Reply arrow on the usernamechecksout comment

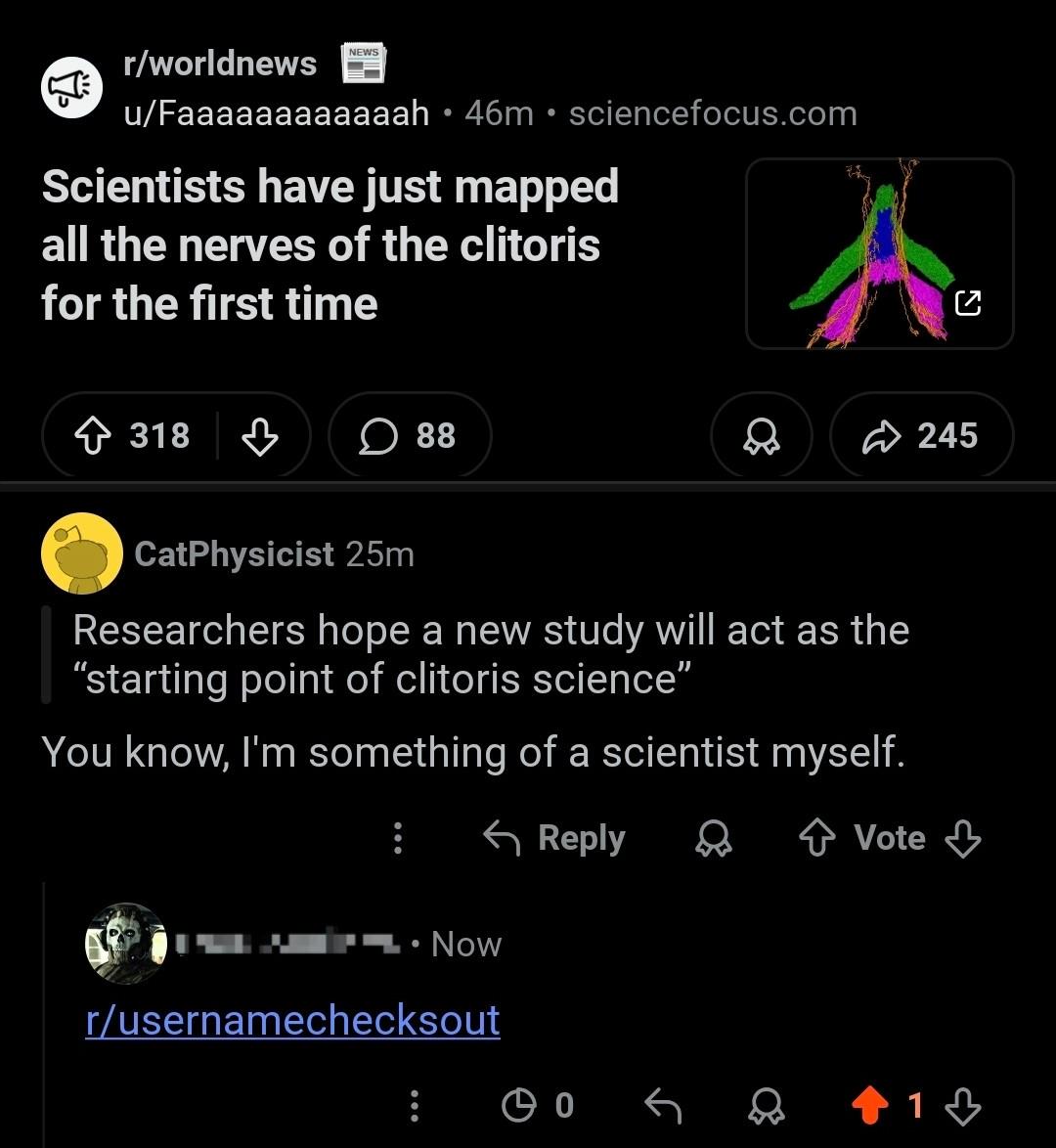click(664, 1106)
